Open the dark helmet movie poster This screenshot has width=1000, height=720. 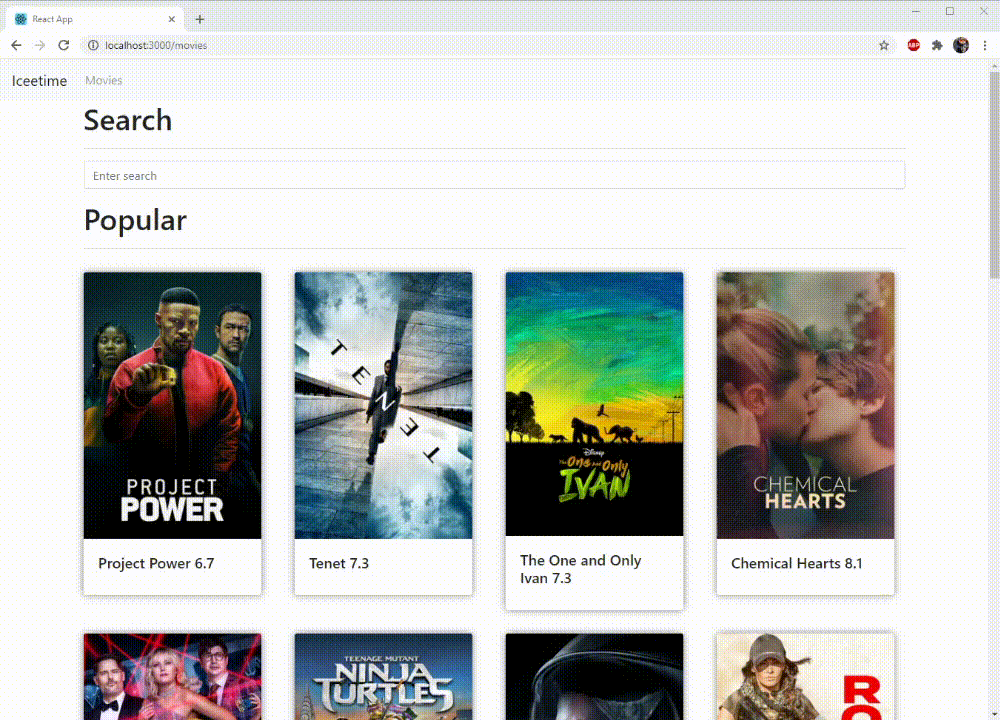click(x=594, y=677)
